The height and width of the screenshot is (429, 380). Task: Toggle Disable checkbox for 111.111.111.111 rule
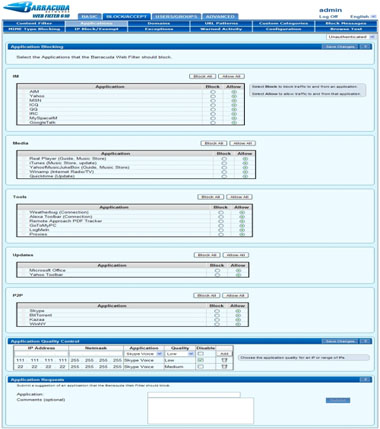(201, 360)
